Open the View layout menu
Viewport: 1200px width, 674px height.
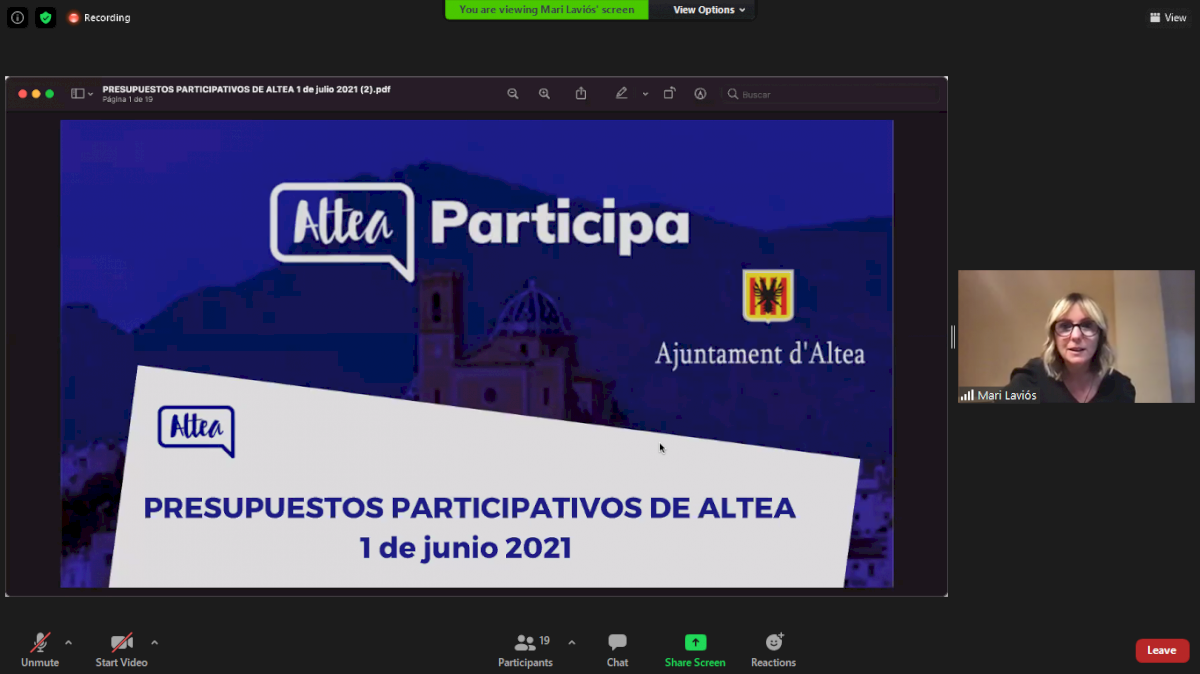click(x=1168, y=18)
